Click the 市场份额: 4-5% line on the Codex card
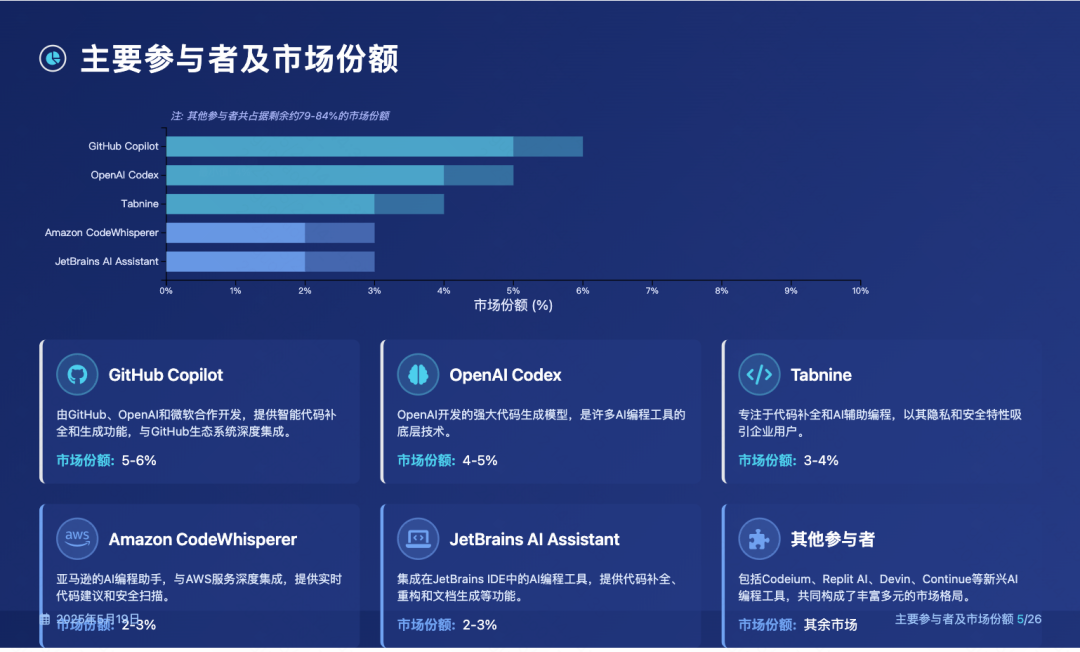1080x652 pixels. [x=448, y=461]
